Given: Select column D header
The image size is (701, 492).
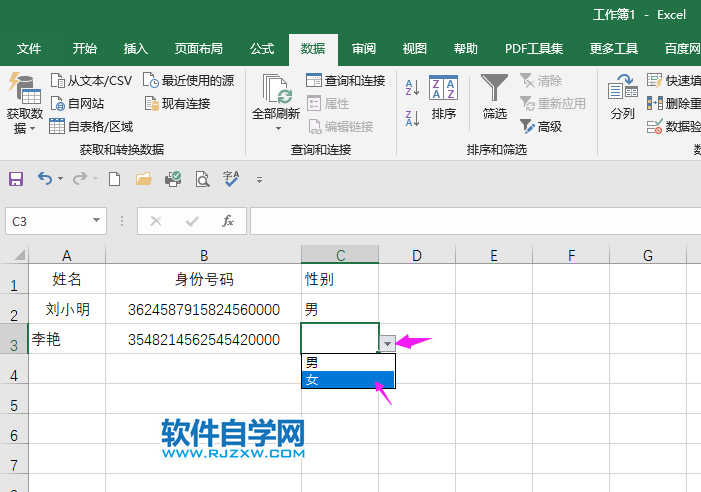Looking at the screenshot, I should click(x=417, y=255).
